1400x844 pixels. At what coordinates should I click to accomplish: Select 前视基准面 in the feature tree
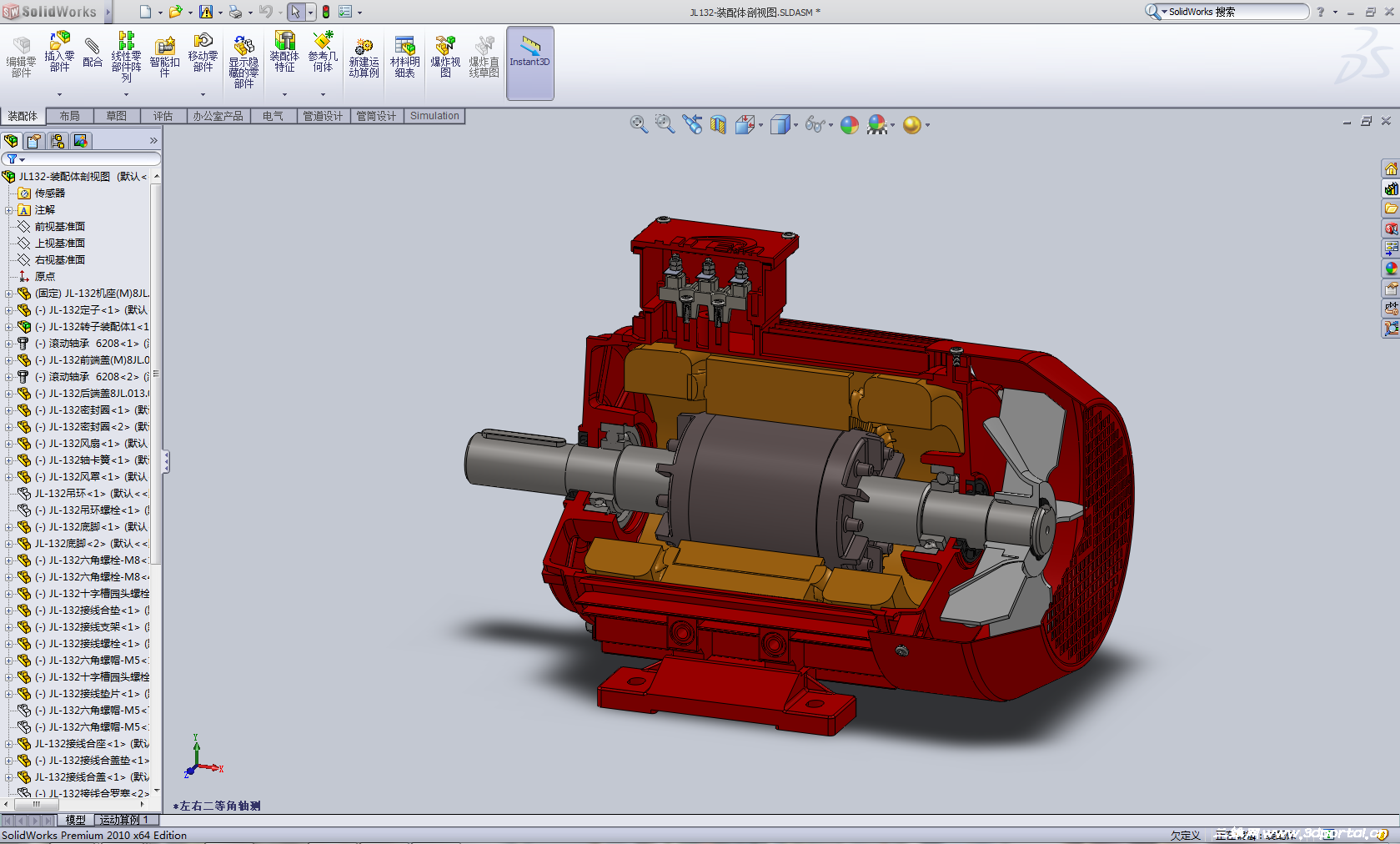click(60, 227)
